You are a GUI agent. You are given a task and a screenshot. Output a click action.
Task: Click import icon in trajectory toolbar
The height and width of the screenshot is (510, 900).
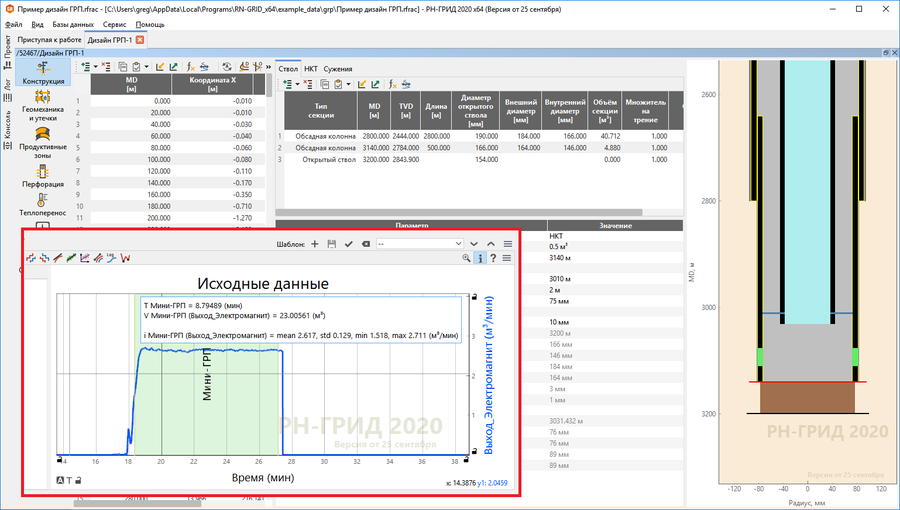pyautogui.click(x=160, y=67)
